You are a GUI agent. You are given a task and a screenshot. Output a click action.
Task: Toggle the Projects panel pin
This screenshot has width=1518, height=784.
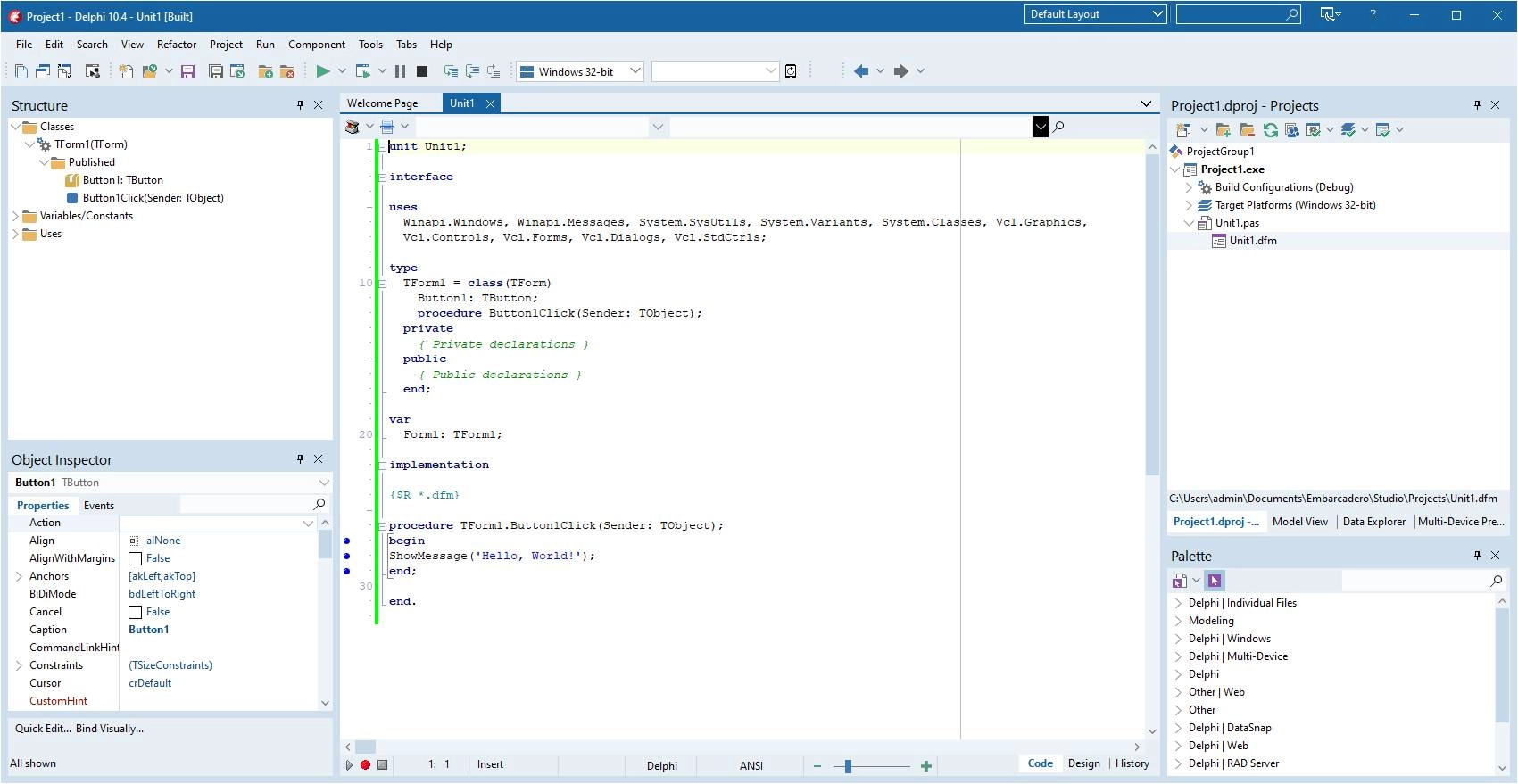pyautogui.click(x=1477, y=105)
